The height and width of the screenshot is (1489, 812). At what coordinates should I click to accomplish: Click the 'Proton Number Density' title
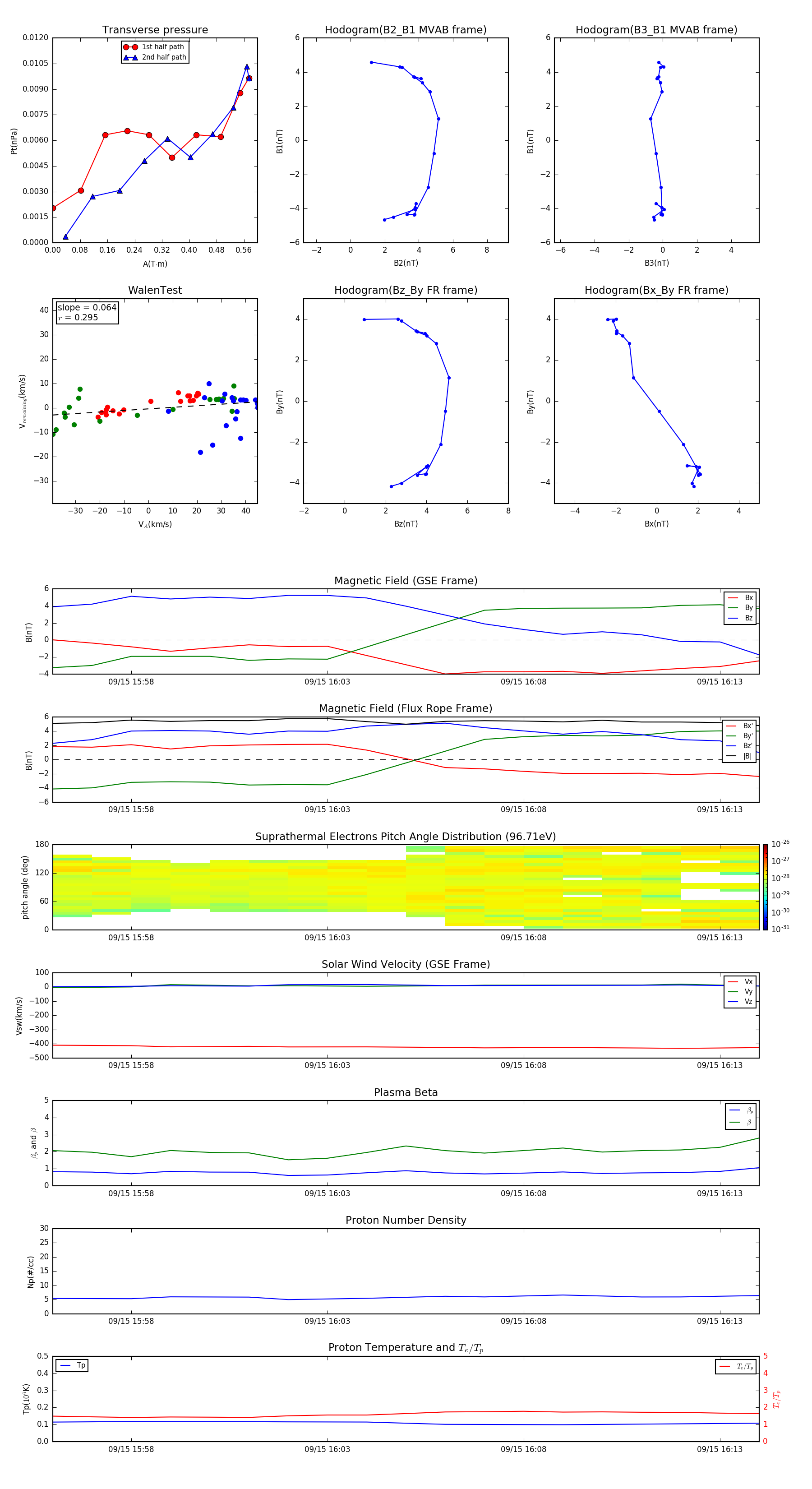[406, 1220]
